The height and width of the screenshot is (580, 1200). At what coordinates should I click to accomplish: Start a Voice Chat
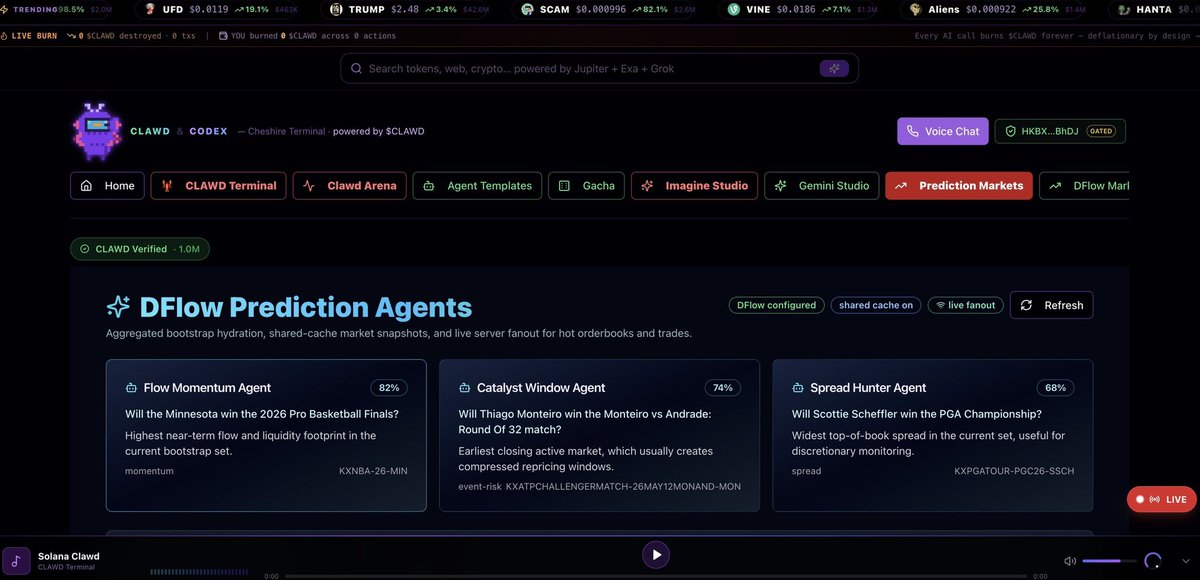[x=943, y=131]
